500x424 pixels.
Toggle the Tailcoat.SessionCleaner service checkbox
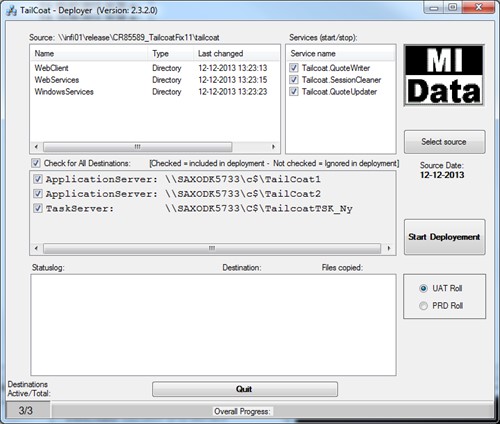coord(294,80)
